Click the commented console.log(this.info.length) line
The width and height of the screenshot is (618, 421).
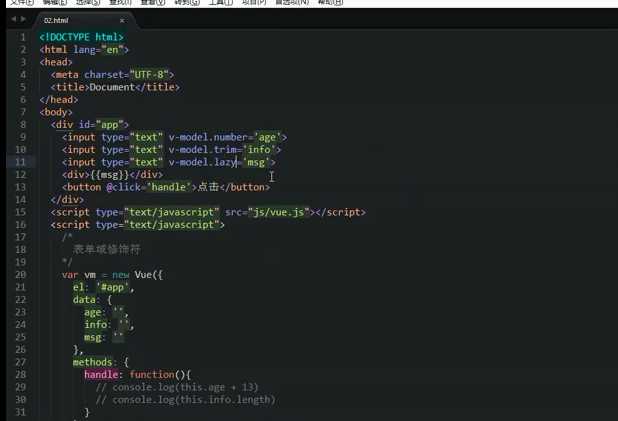tap(185, 400)
